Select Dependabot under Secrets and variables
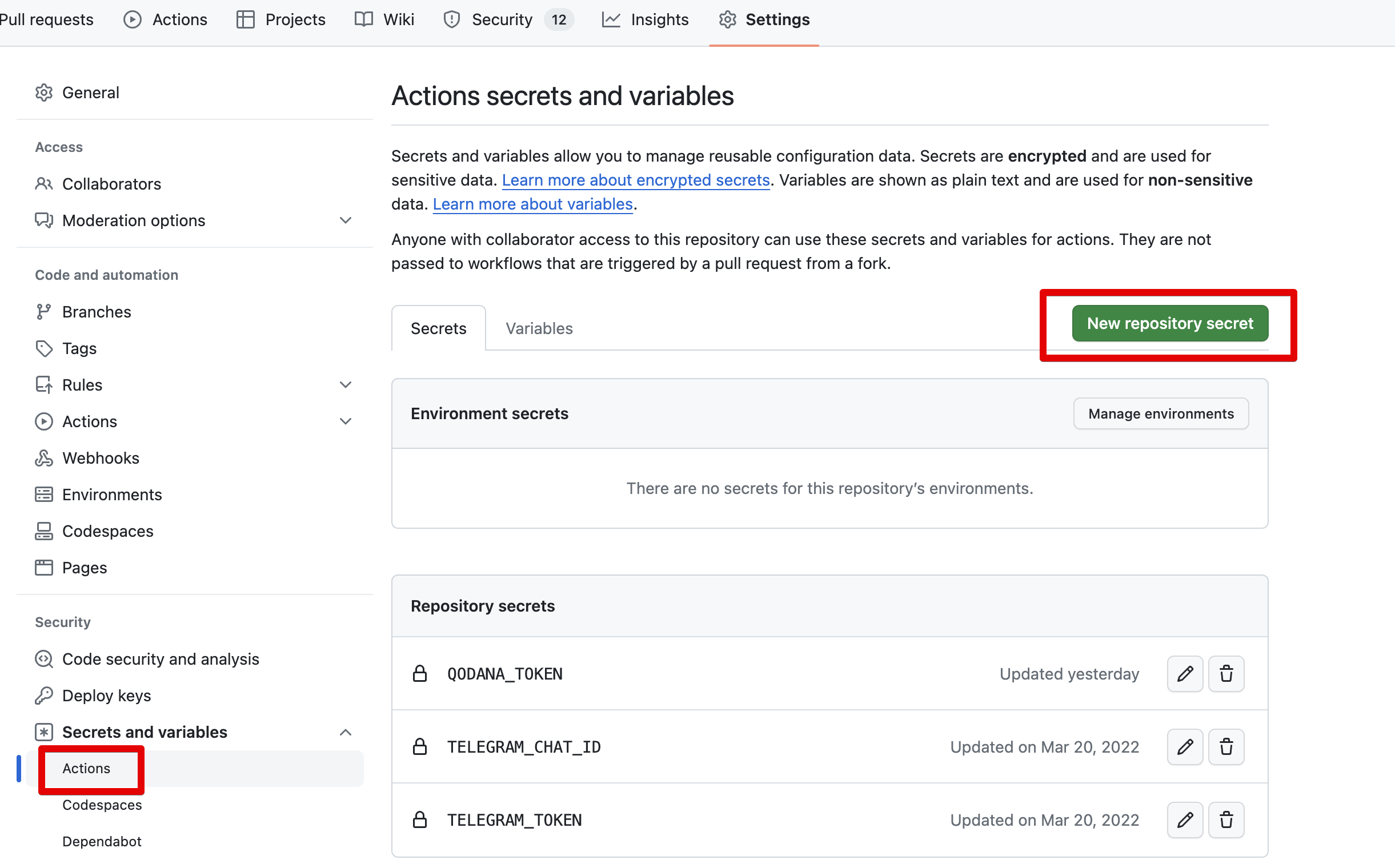Image resolution: width=1395 pixels, height=868 pixels. 102,841
